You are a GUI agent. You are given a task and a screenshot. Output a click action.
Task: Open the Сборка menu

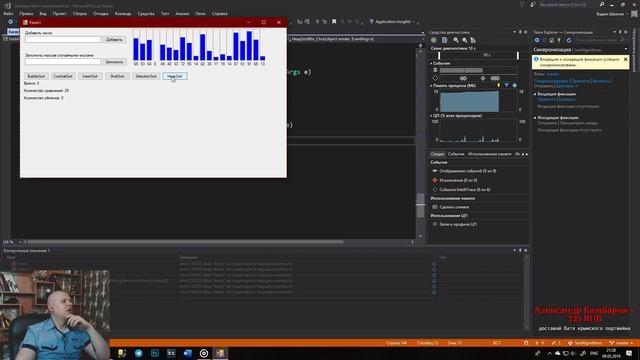[x=80, y=13]
